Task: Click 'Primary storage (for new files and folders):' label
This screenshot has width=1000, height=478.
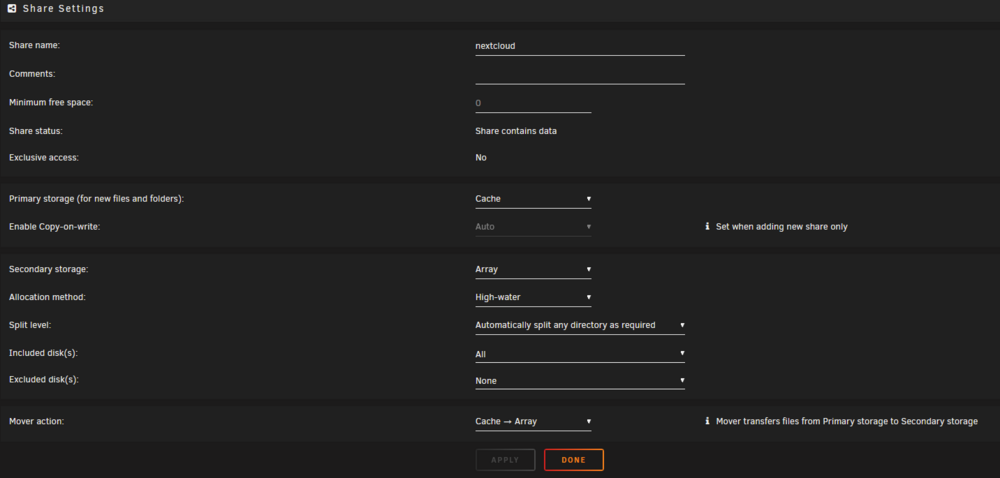Action: click(96, 199)
